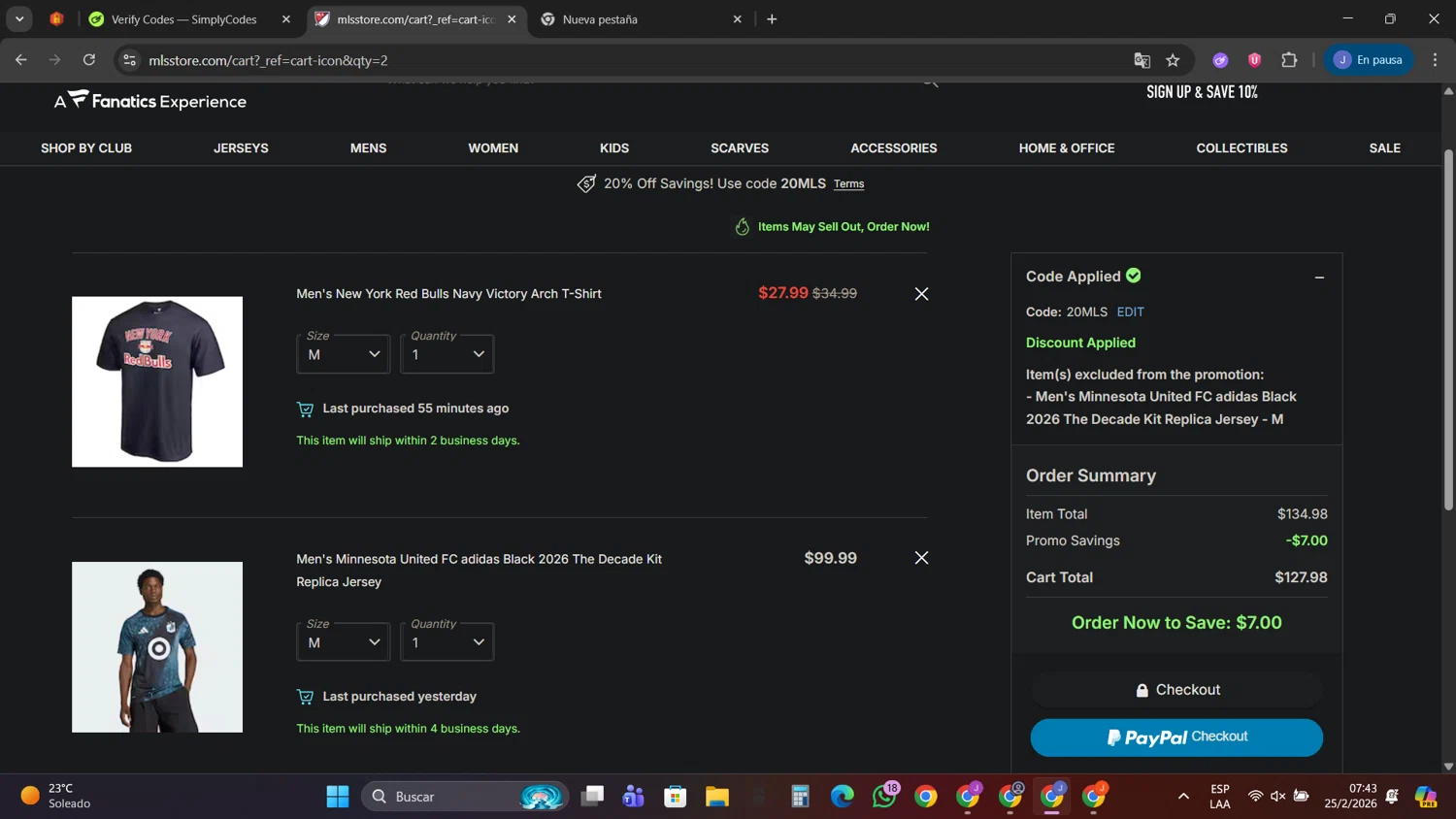1456x819 pixels.
Task: Open SCARVES menu
Action: click(740, 148)
